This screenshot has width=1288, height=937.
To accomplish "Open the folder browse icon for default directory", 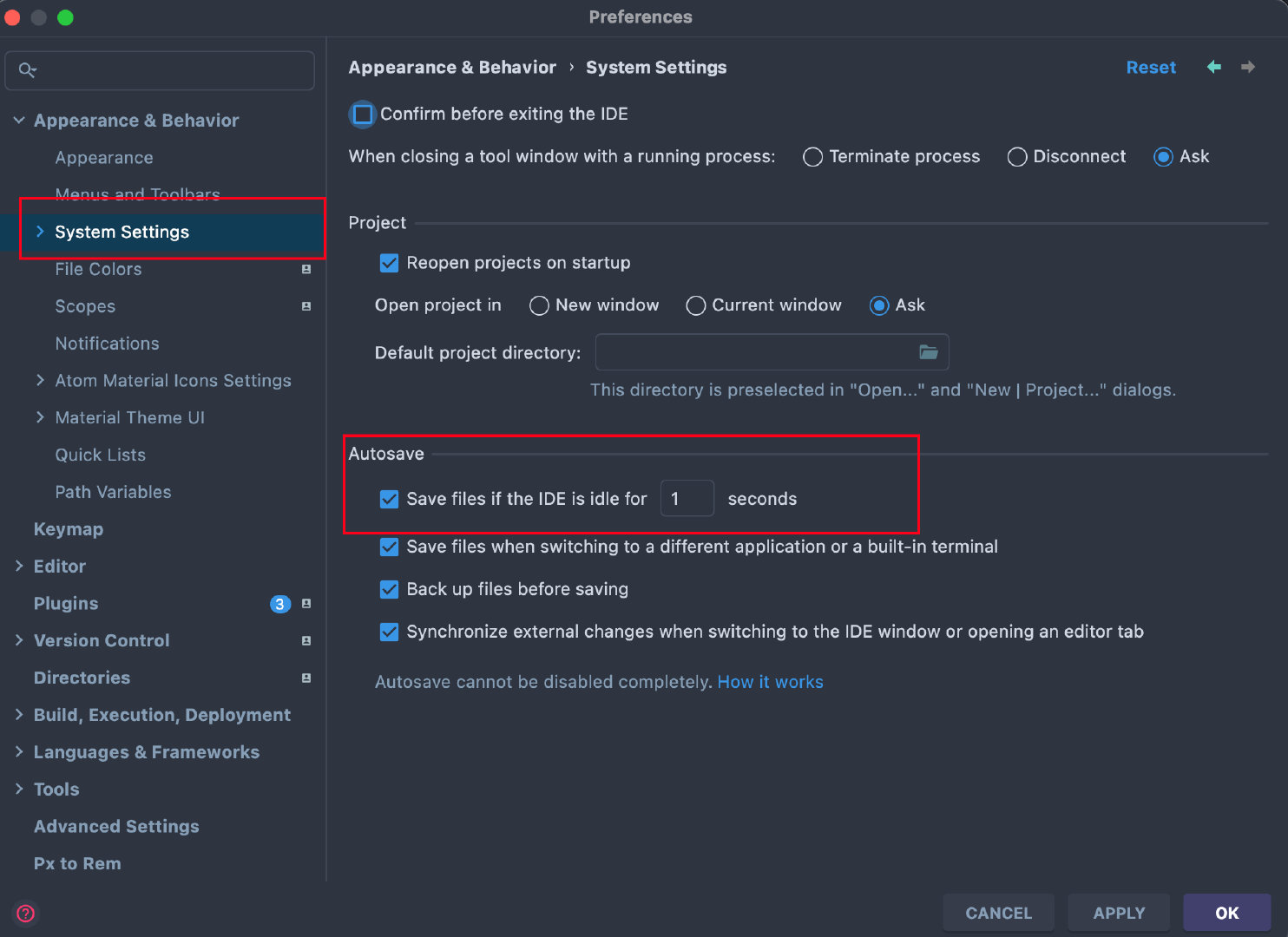I will pos(929,352).
